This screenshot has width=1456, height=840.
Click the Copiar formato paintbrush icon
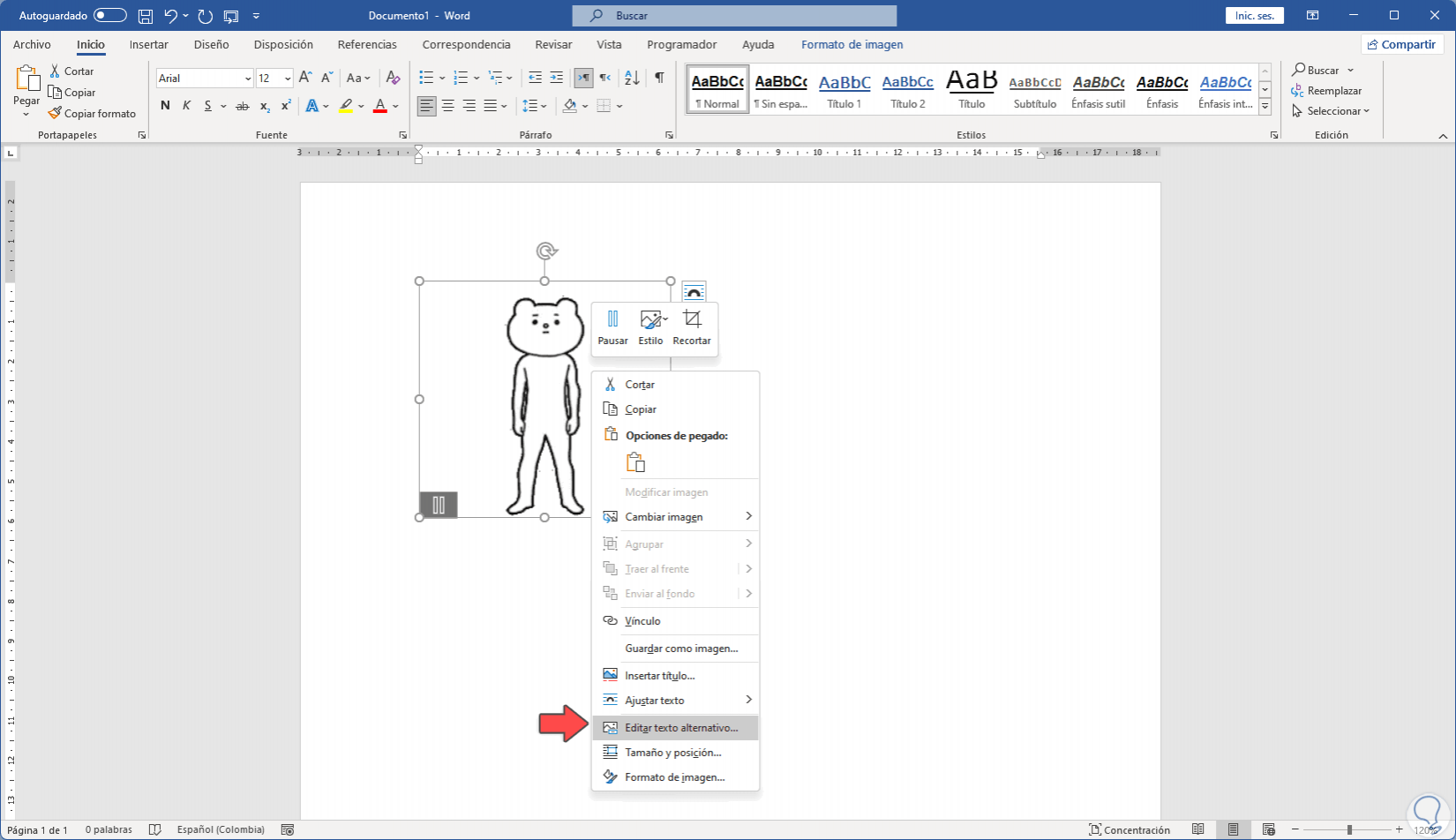pyautogui.click(x=55, y=113)
